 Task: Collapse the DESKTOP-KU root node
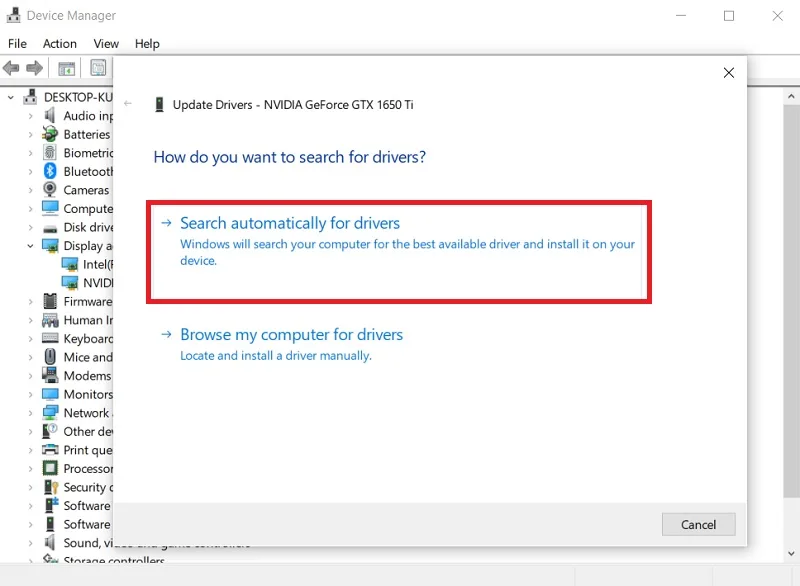(11, 97)
